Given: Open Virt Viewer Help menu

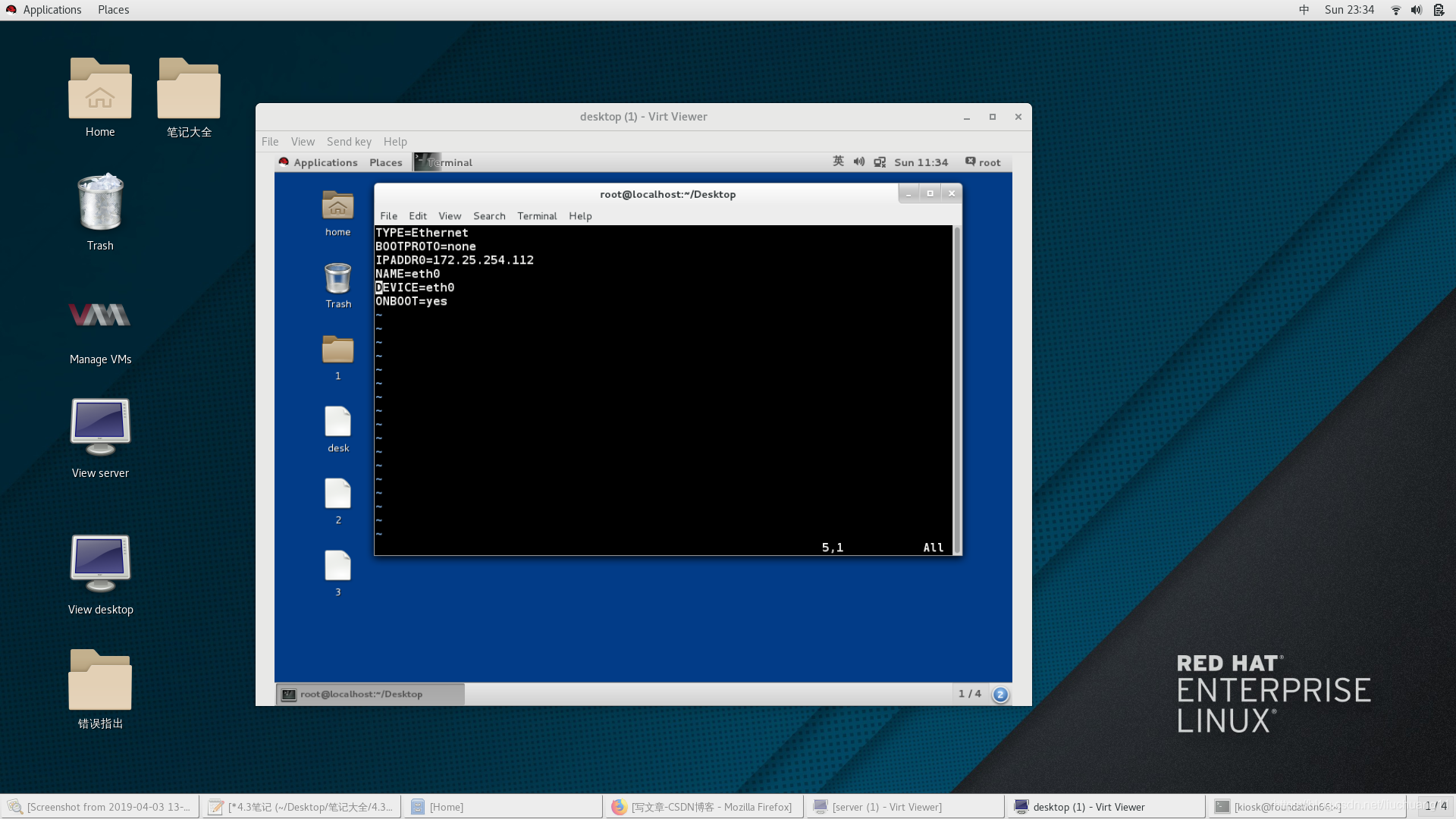Looking at the screenshot, I should click(395, 142).
